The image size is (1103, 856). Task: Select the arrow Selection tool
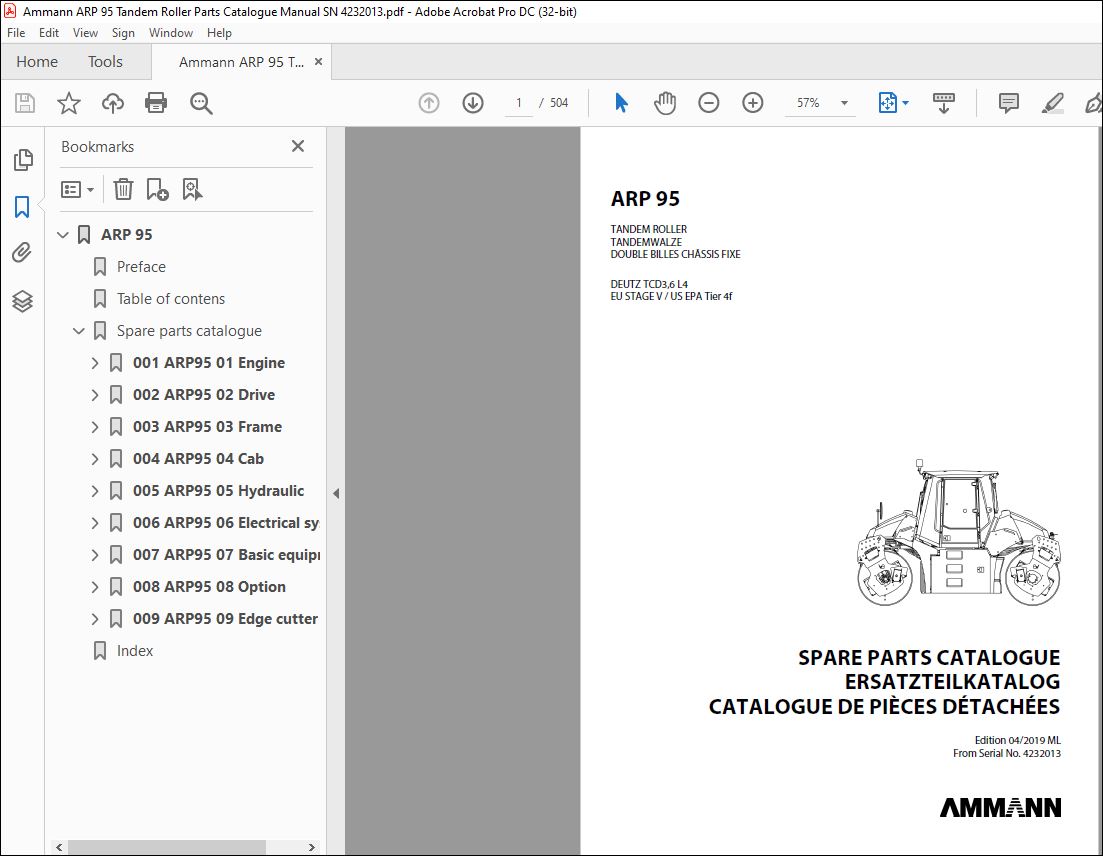(x=621, y=103)
